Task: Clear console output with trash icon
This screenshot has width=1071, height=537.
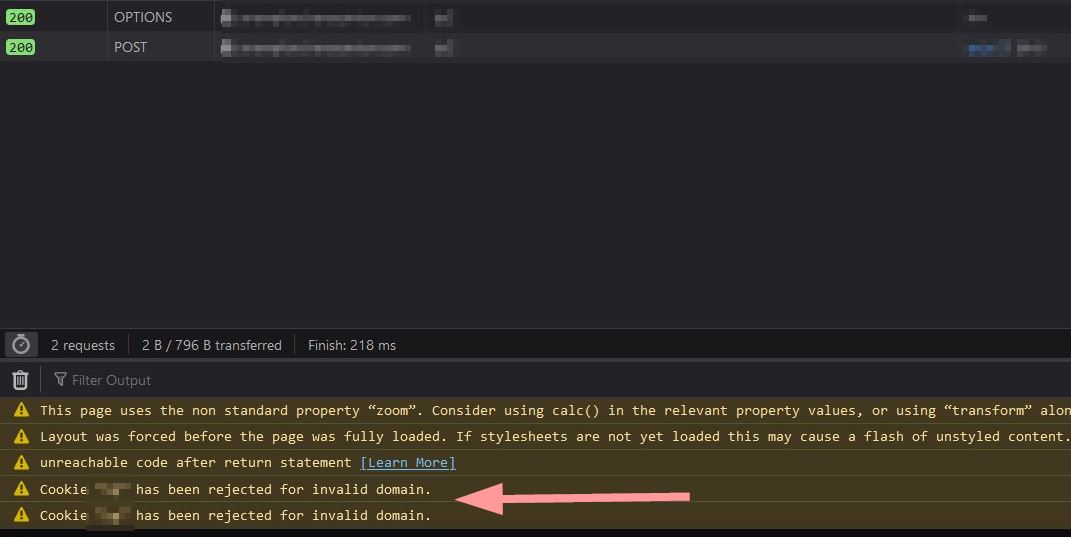Action: pyautogui.click(x=20, y=380)
